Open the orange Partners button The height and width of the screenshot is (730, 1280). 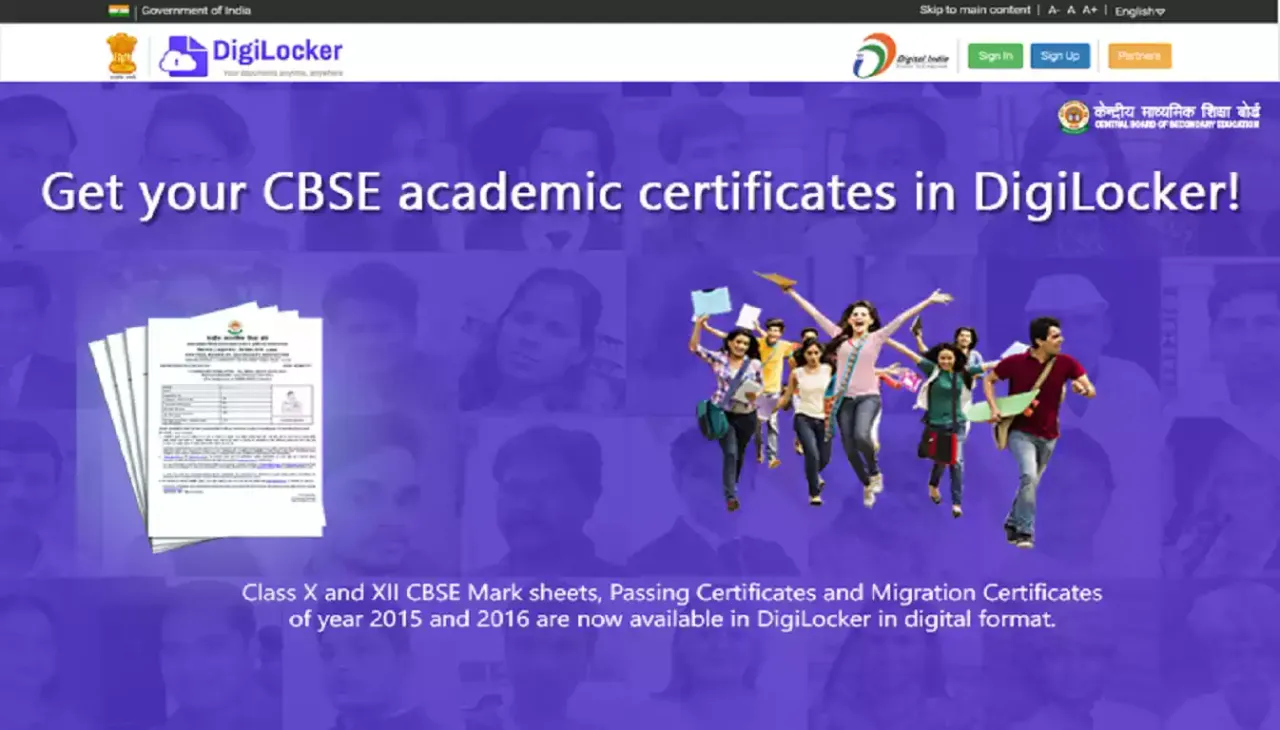(x=1139, y=56)
